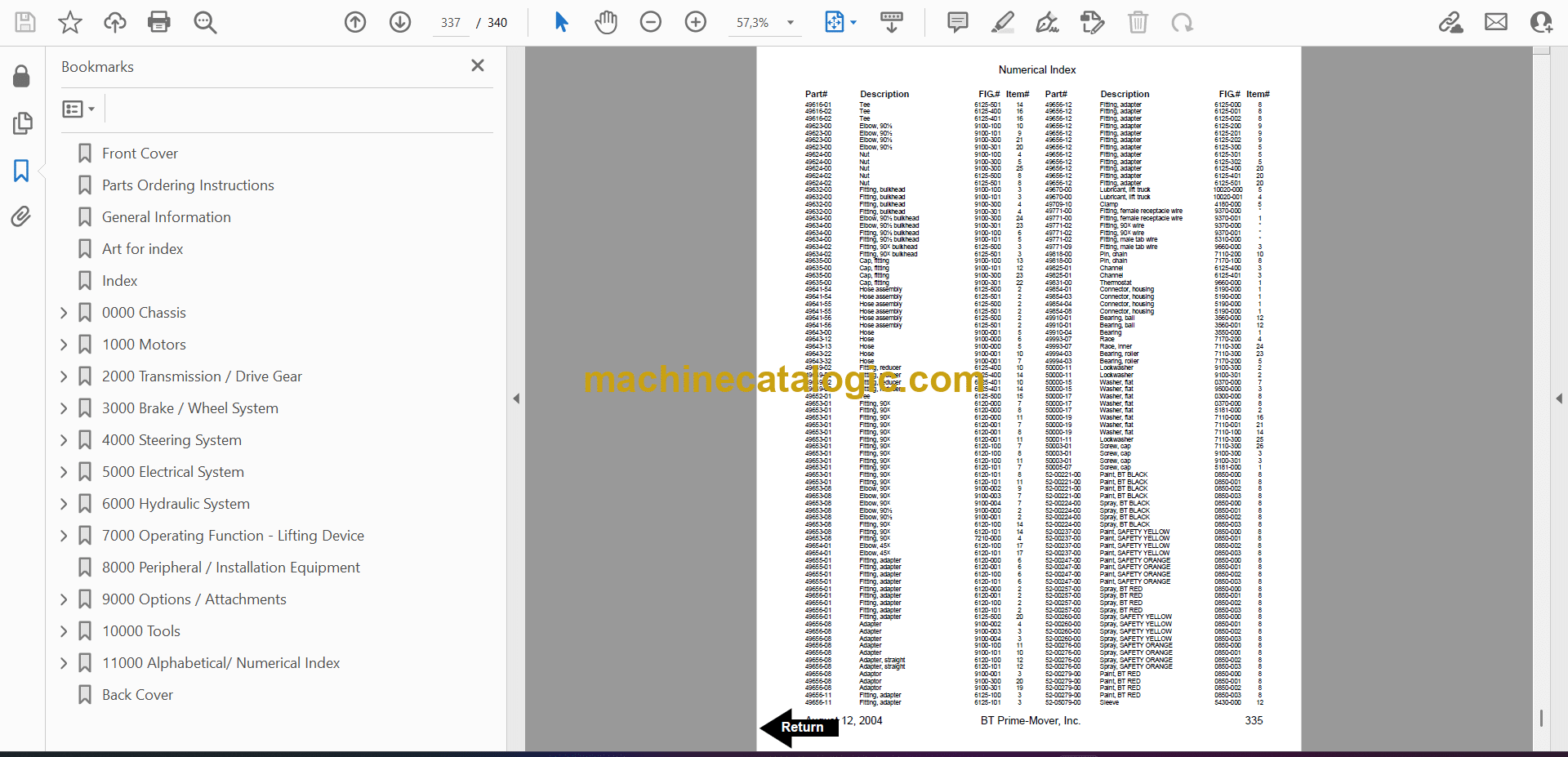
Task: Expand the 4000 Steering System bookmark
Action: point(64,440)
